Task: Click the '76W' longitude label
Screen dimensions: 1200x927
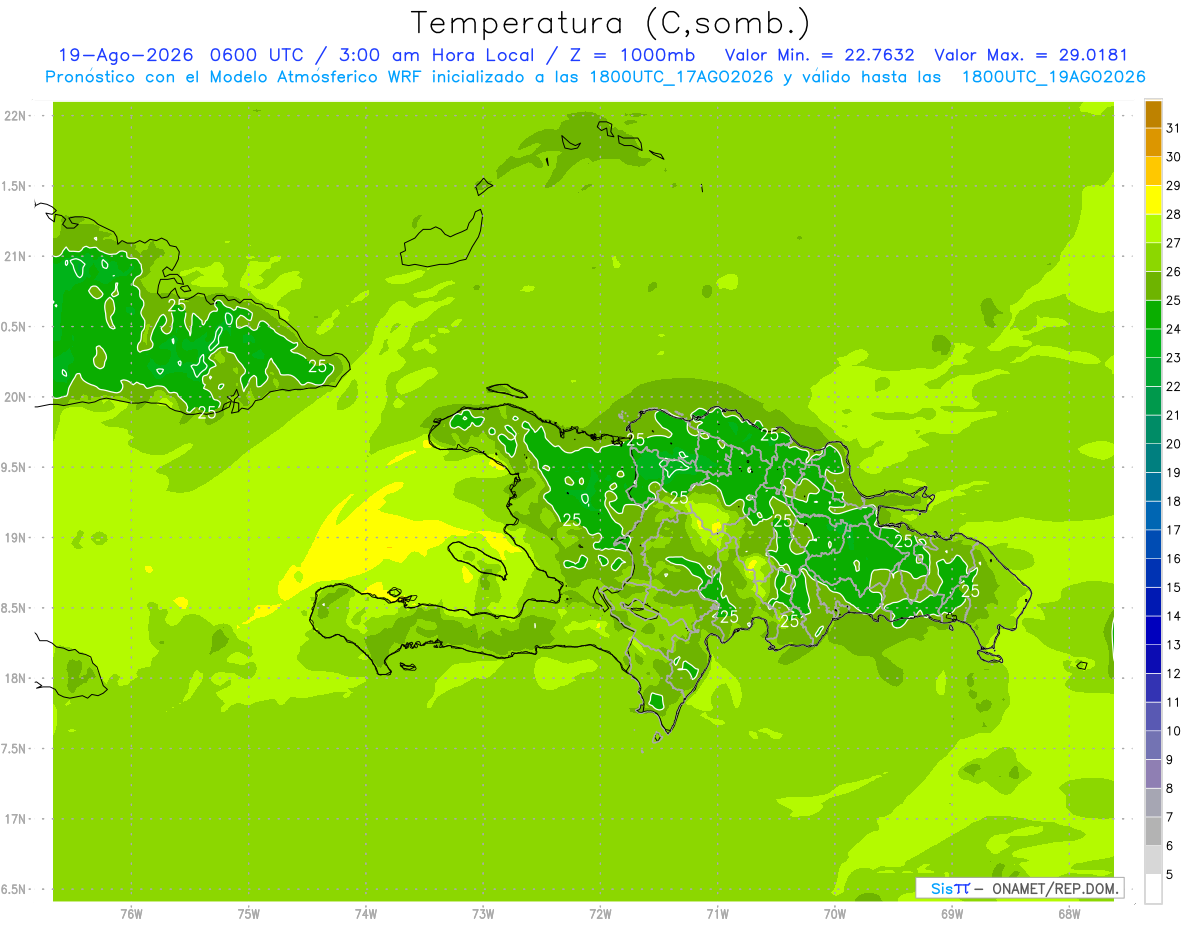Action: 131,913
